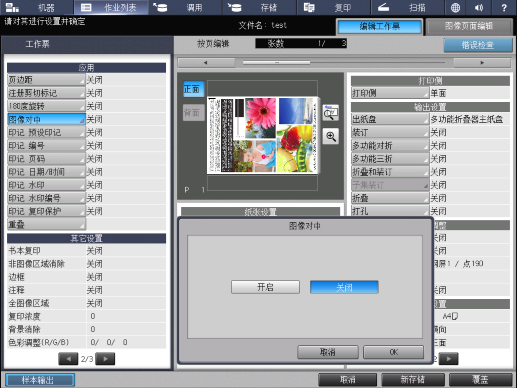Open the 印记 水印 setting

[x=46, y=185]
